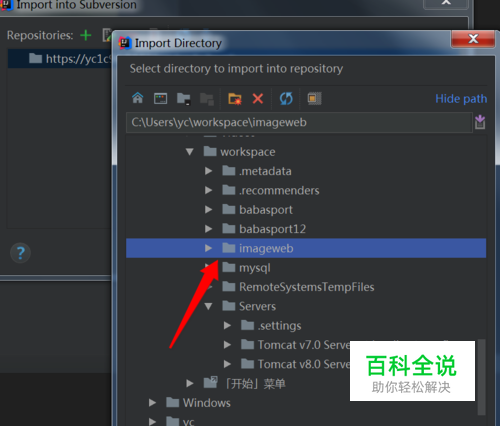Go to the Home directory icon
The width and height of the screenshot is (500, 426).
pyautogui.click(x=137, y=98)
